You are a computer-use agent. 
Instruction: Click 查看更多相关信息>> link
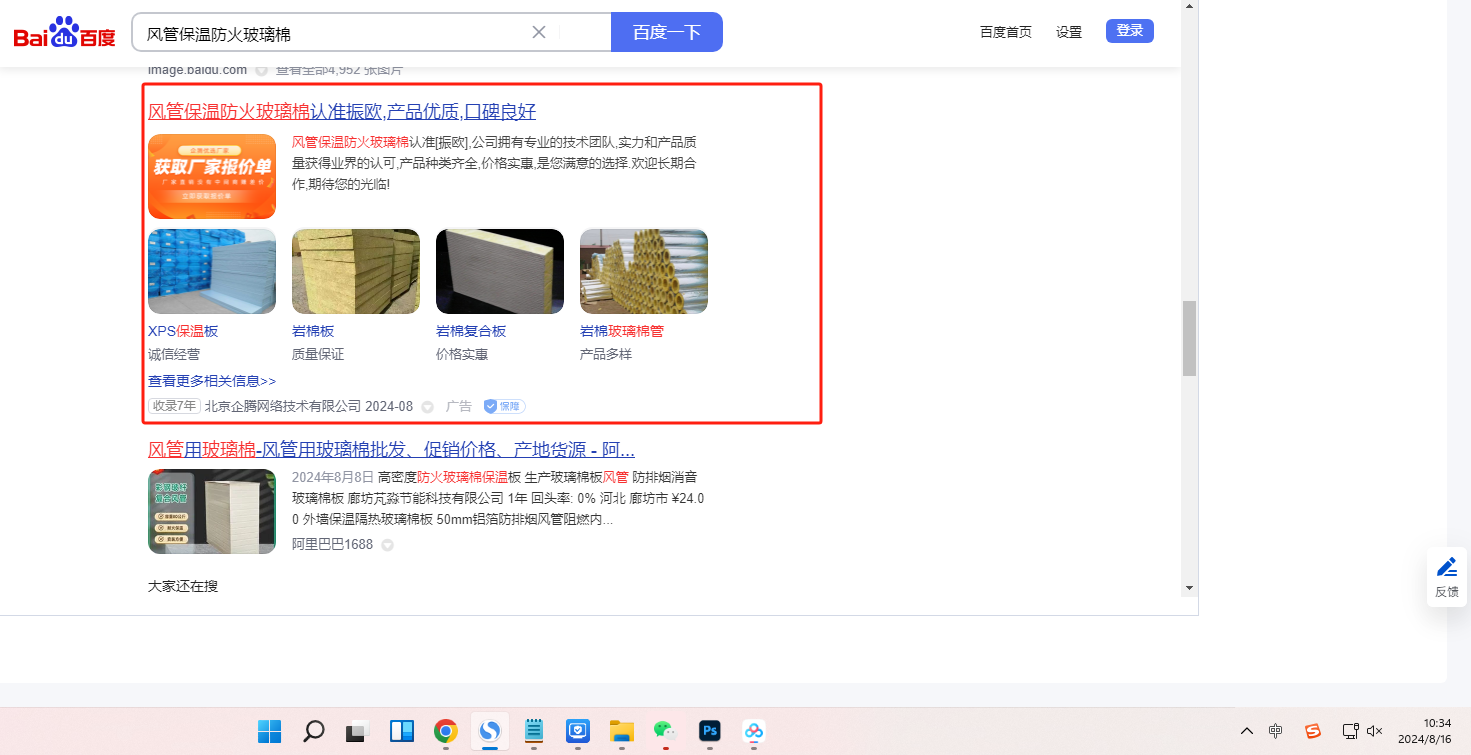212,381
